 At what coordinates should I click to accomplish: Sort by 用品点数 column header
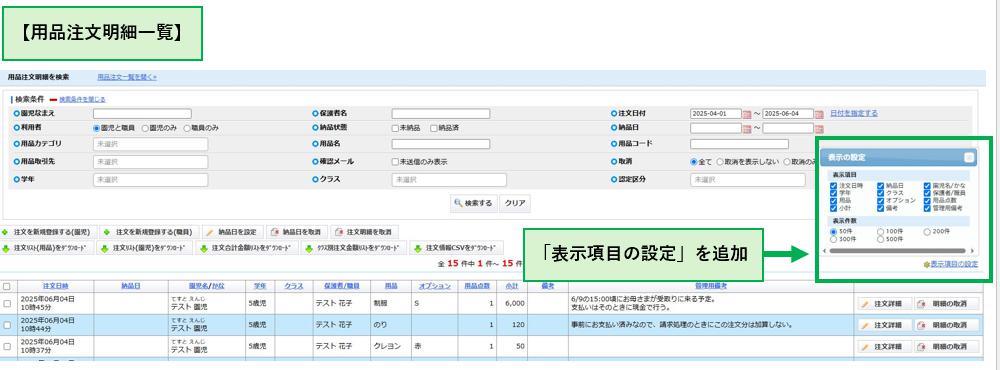point(476,286)
